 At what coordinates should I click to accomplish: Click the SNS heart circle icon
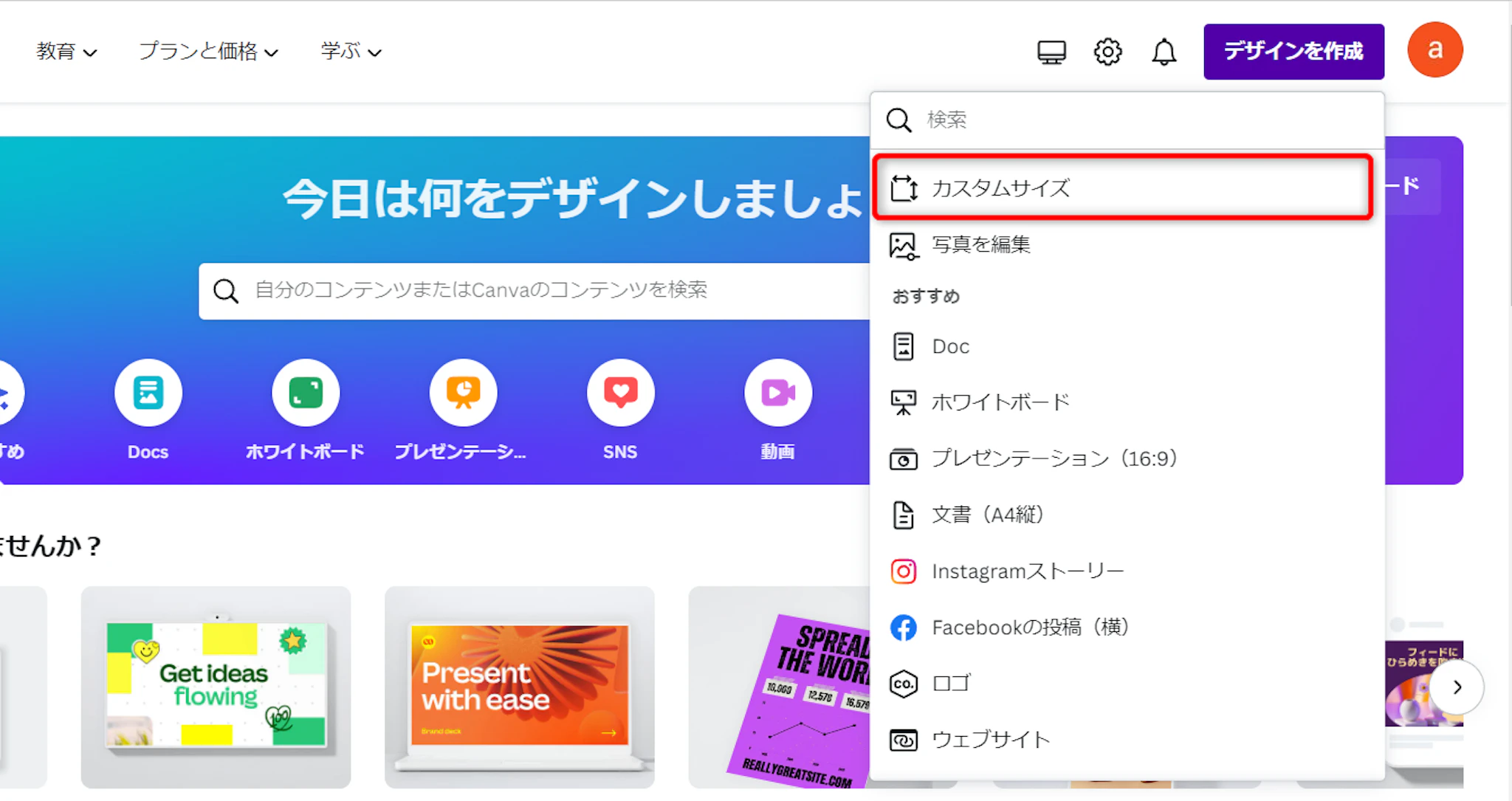click(x=620, y=393)
